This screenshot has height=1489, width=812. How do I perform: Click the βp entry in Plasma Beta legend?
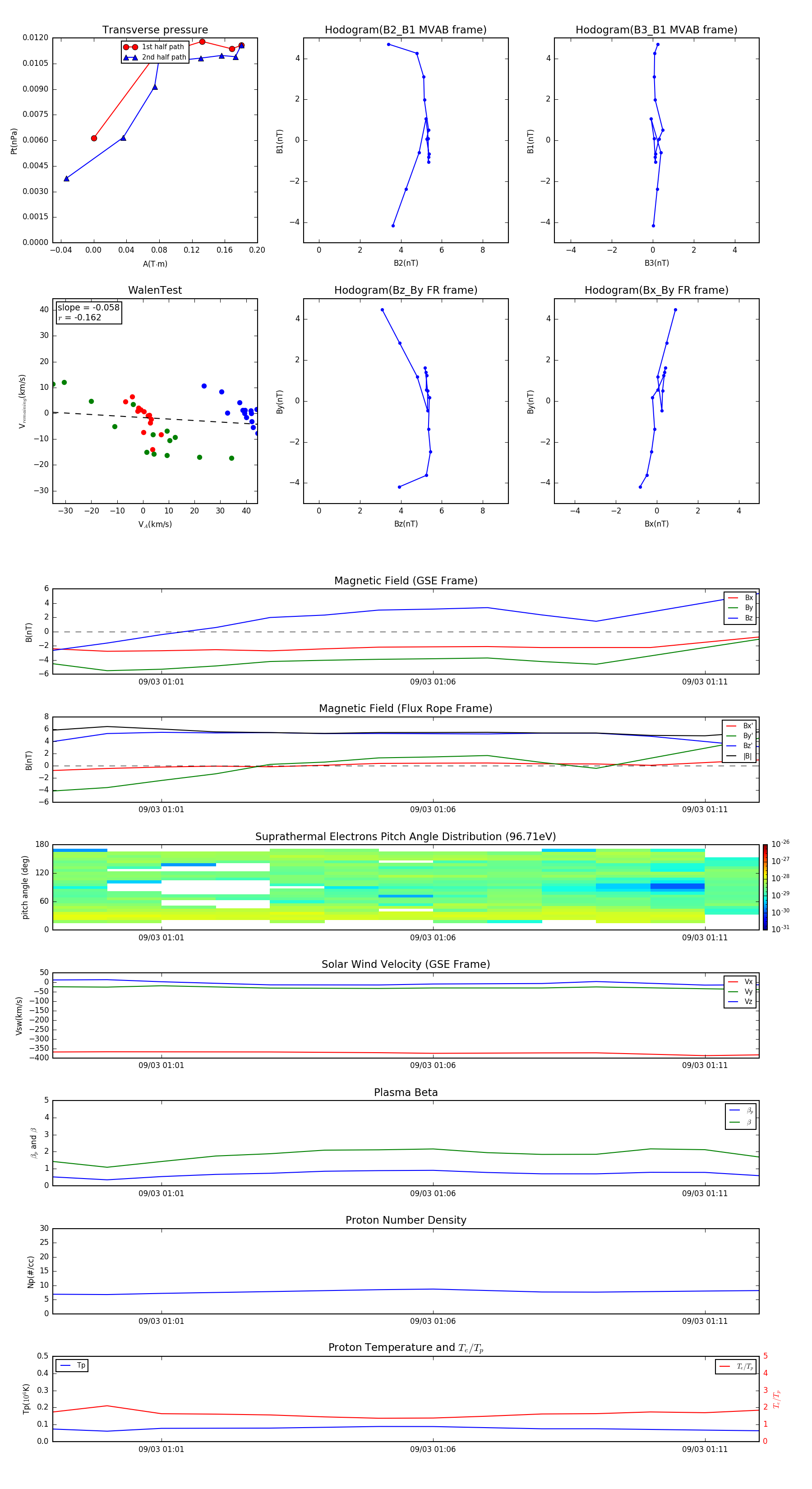coord(742,1110)
